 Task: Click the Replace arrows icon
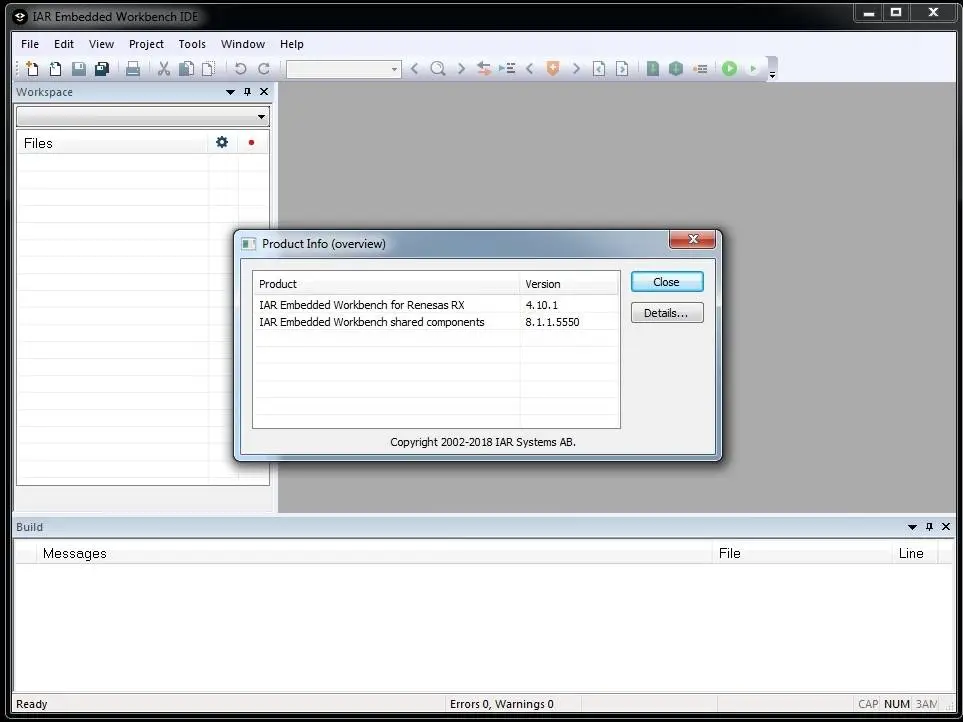coord(484,69)
